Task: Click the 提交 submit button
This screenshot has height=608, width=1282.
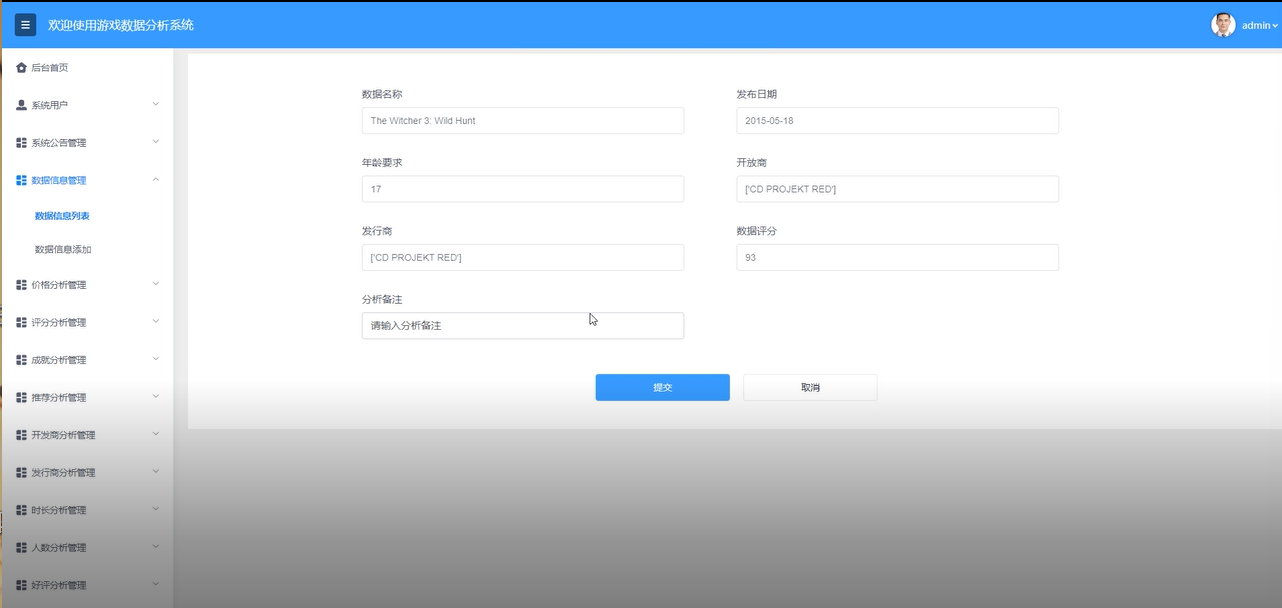Action: (x=662, y=387)
